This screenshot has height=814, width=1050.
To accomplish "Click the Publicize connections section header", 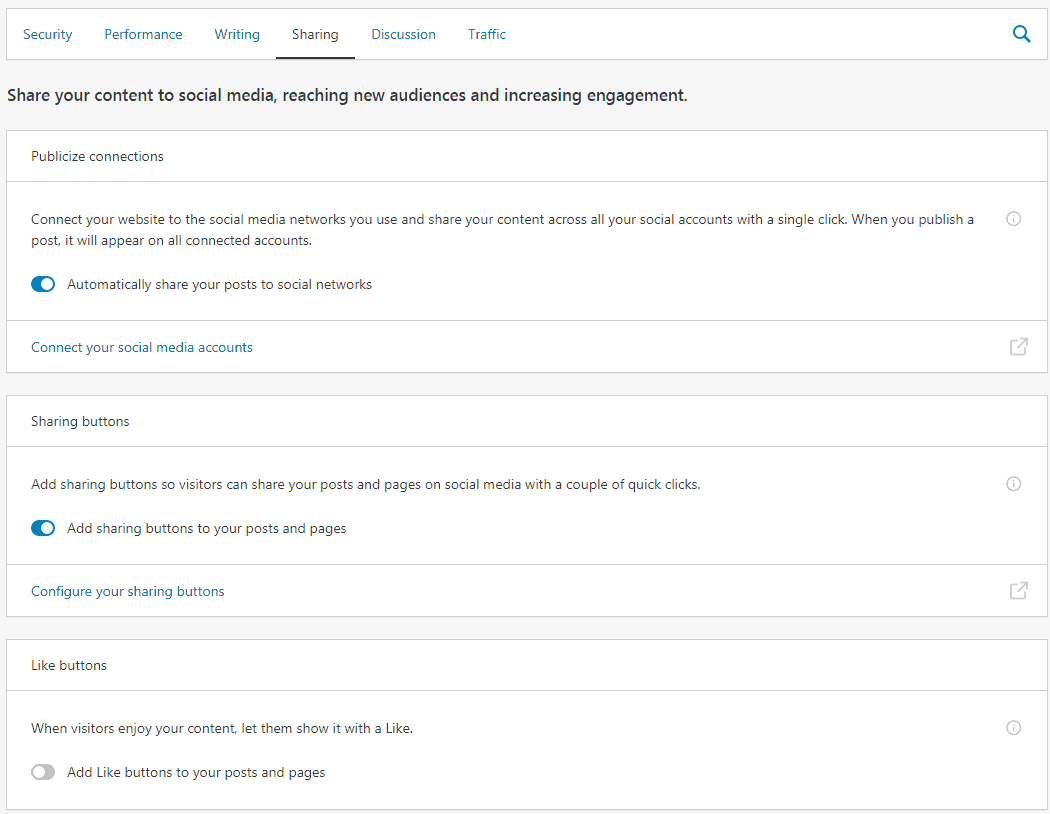I will 97,156.
